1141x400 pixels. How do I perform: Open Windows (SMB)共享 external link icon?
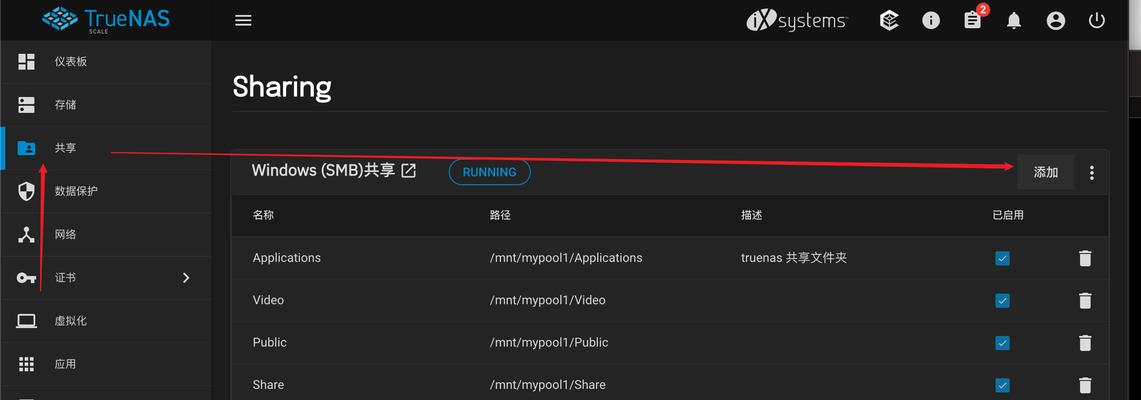coord(409,171)
